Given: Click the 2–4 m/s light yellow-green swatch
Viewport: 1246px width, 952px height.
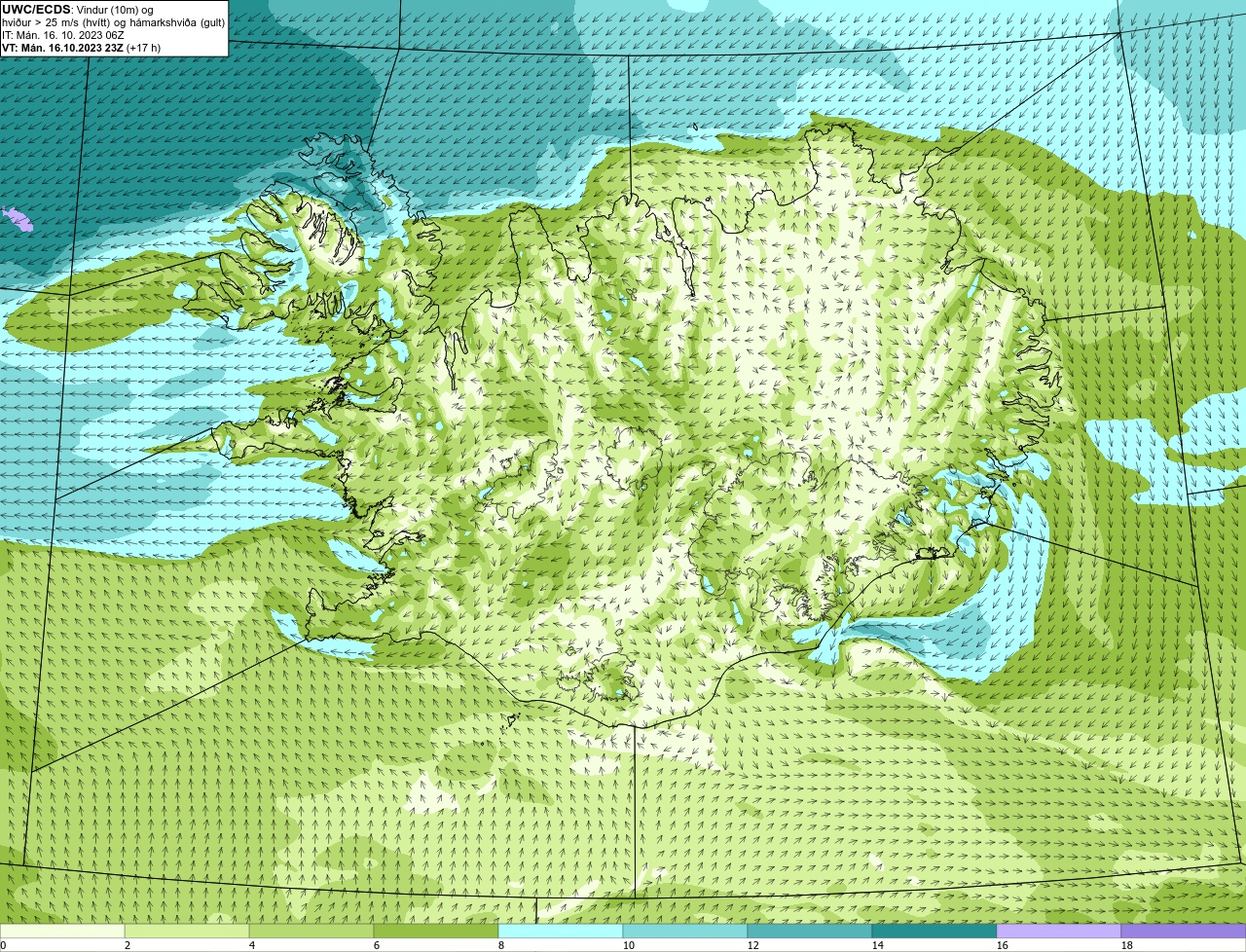Looking at the screenshot, I should coord(187,932).
